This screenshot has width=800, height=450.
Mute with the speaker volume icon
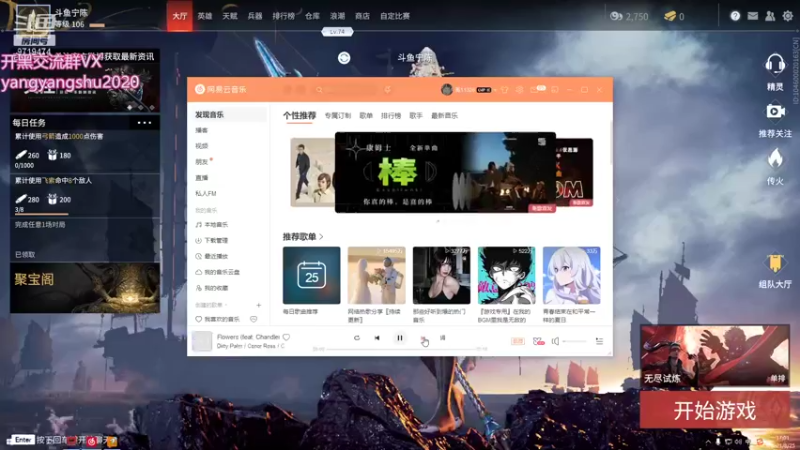click(555, 341)
